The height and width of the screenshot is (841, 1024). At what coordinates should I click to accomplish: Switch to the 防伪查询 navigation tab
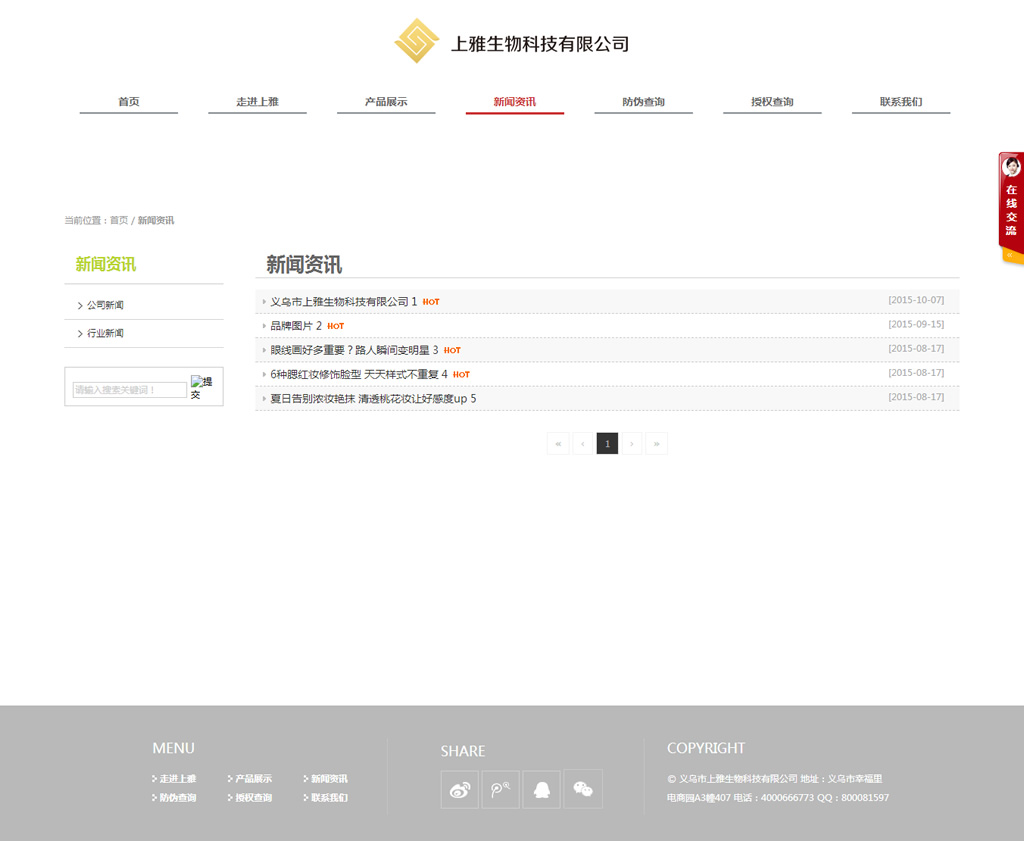[643, 102]
